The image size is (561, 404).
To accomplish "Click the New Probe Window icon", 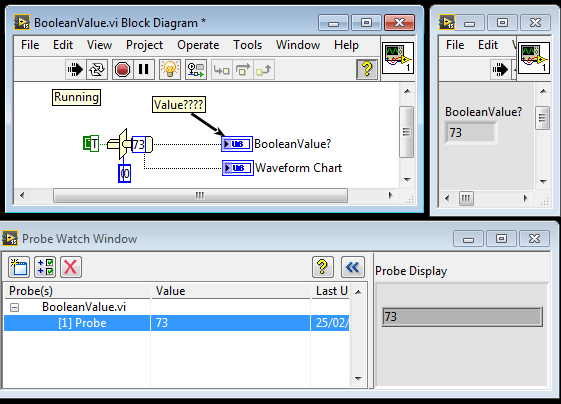I will coord(19,267).
